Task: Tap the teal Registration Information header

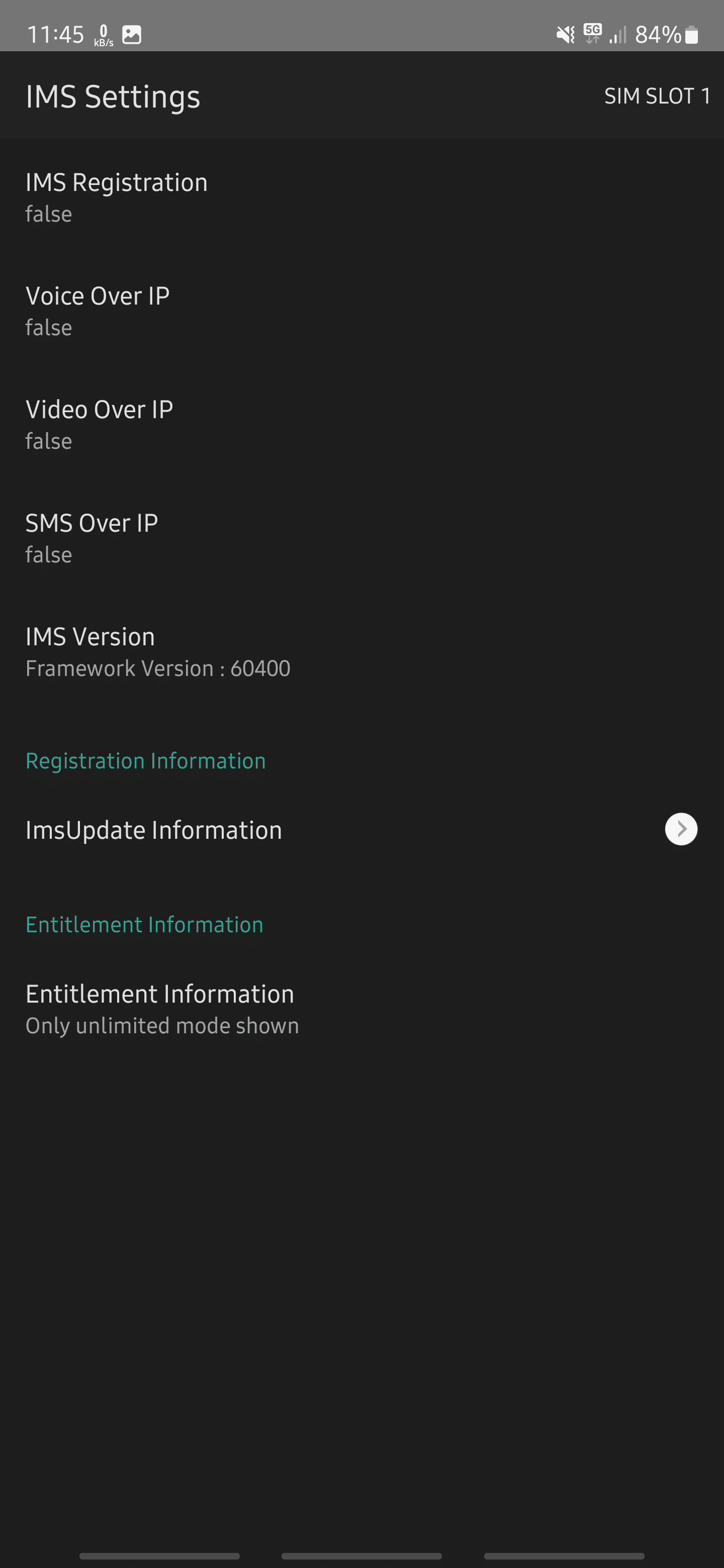Action: pos(145,761)
